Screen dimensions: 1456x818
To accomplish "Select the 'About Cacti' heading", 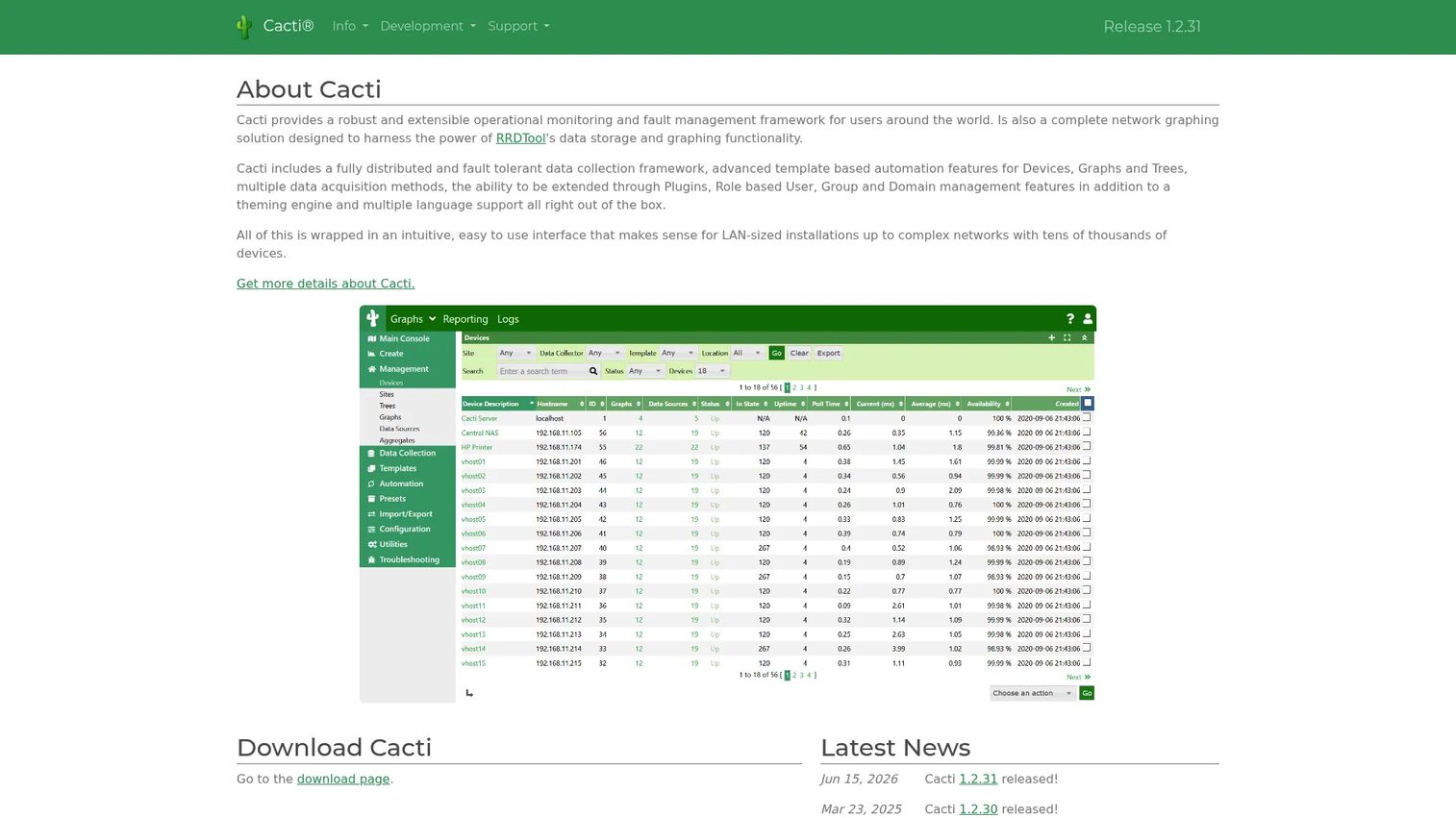I will (x=309, y=89).
